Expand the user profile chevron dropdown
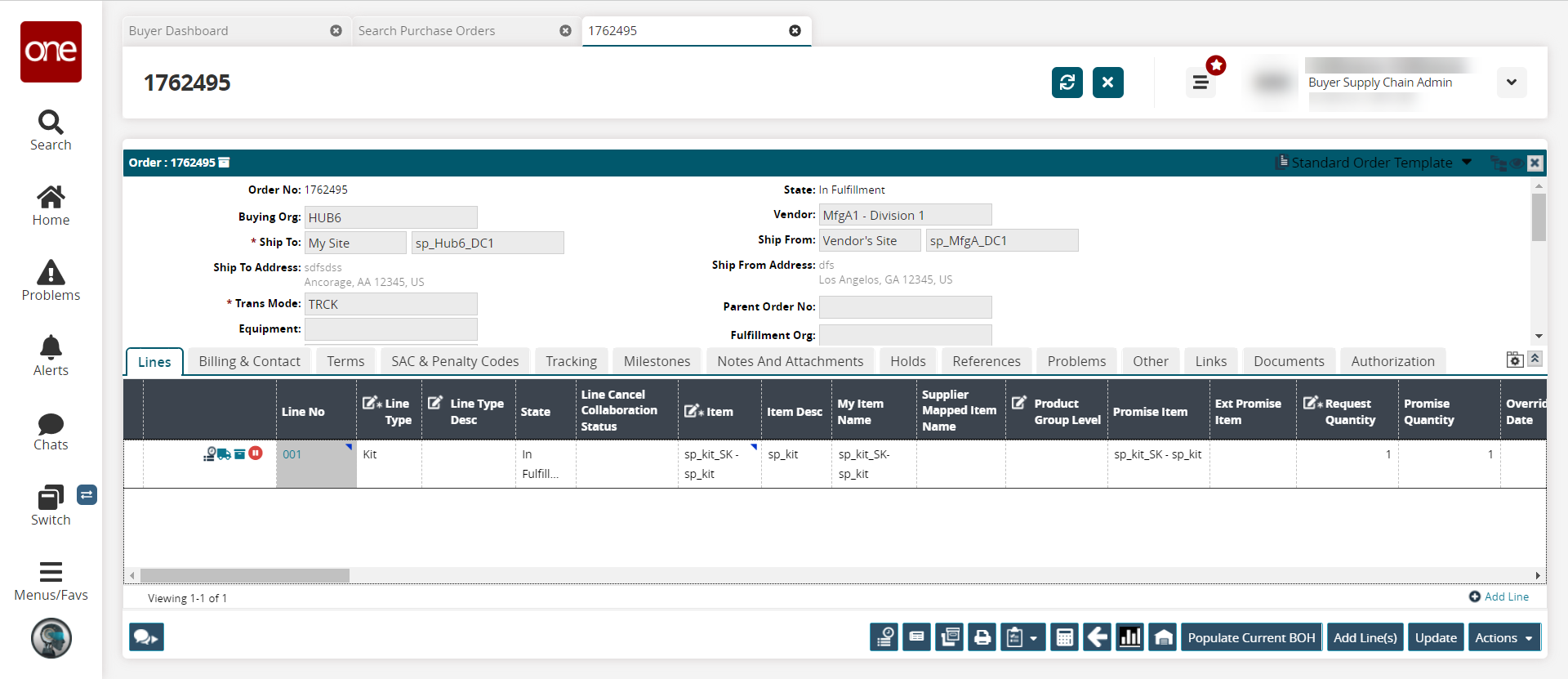This screenshot has width=1568, height=679. point(1512,83)
